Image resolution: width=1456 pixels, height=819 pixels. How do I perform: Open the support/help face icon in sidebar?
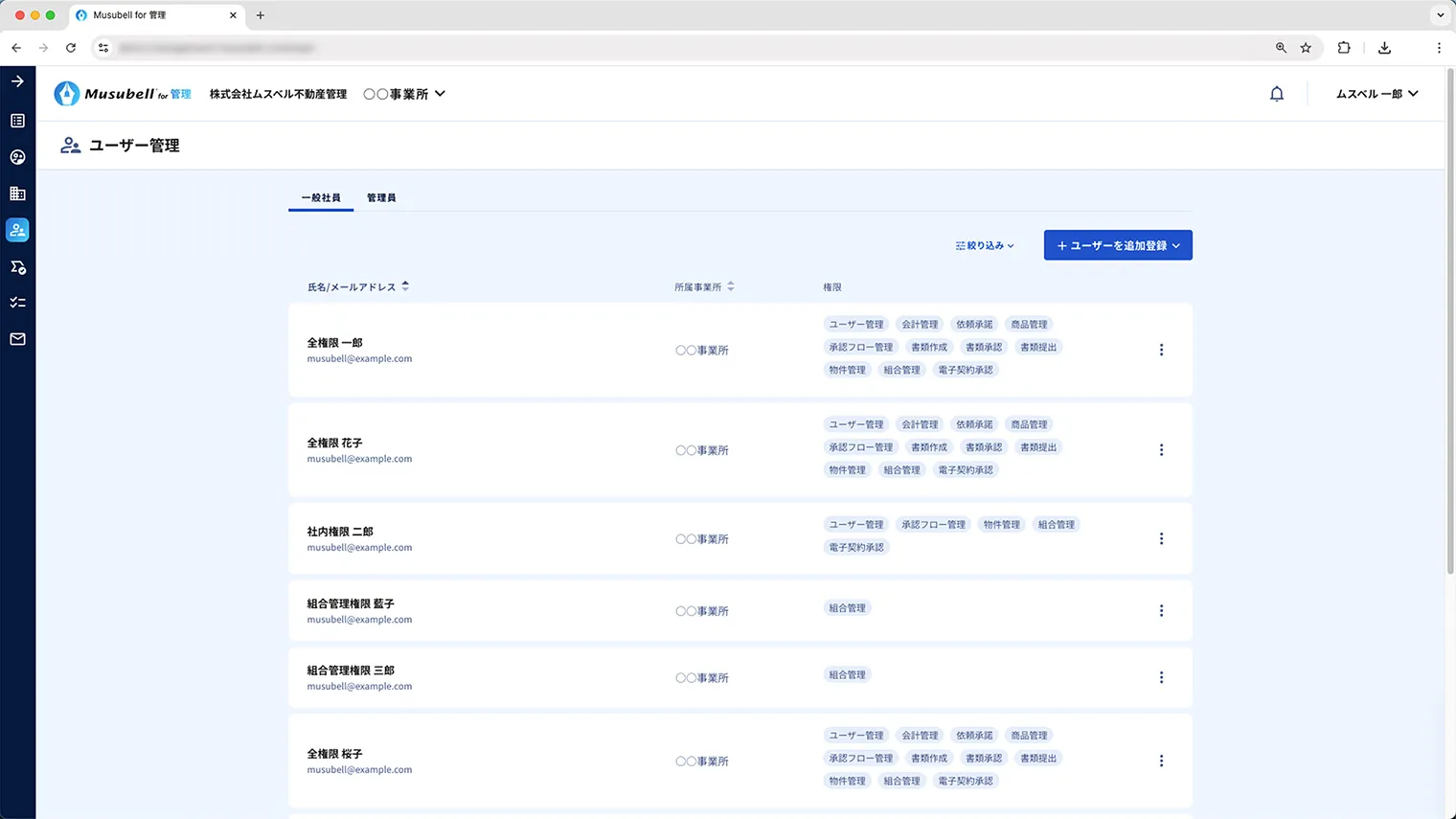[x=17, y=157]
